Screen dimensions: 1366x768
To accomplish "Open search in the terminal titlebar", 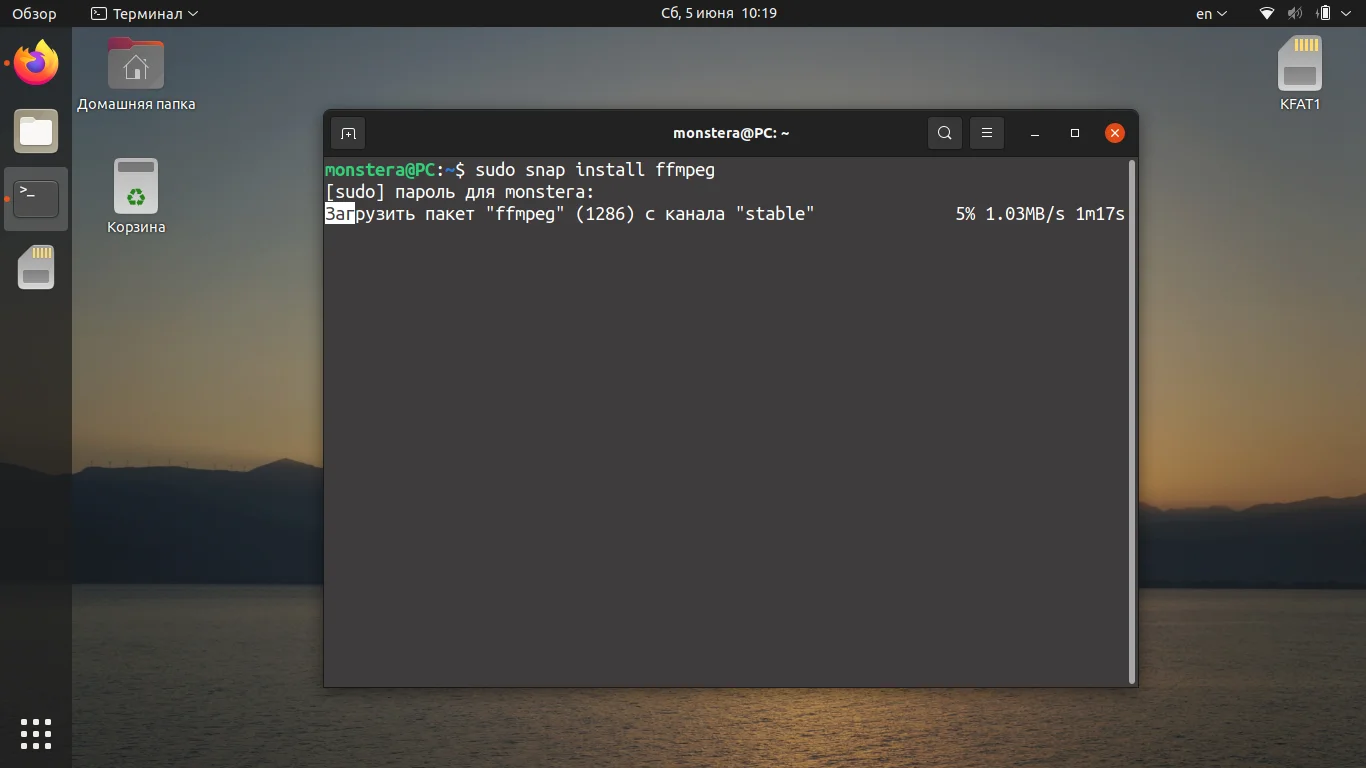I will pyautogui.click(x=944, y=132).
